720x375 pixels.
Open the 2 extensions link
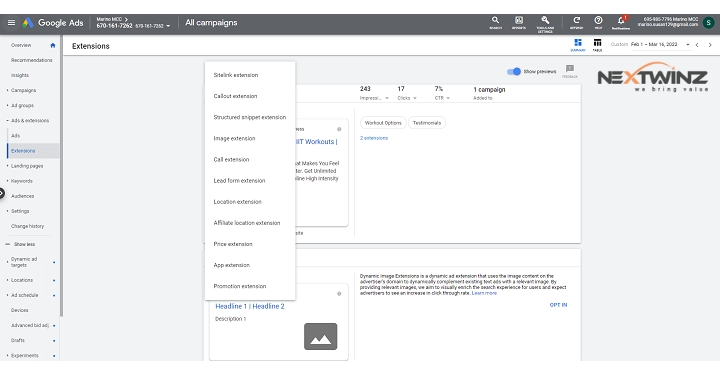pyautogui.click(x=374, y=138)
